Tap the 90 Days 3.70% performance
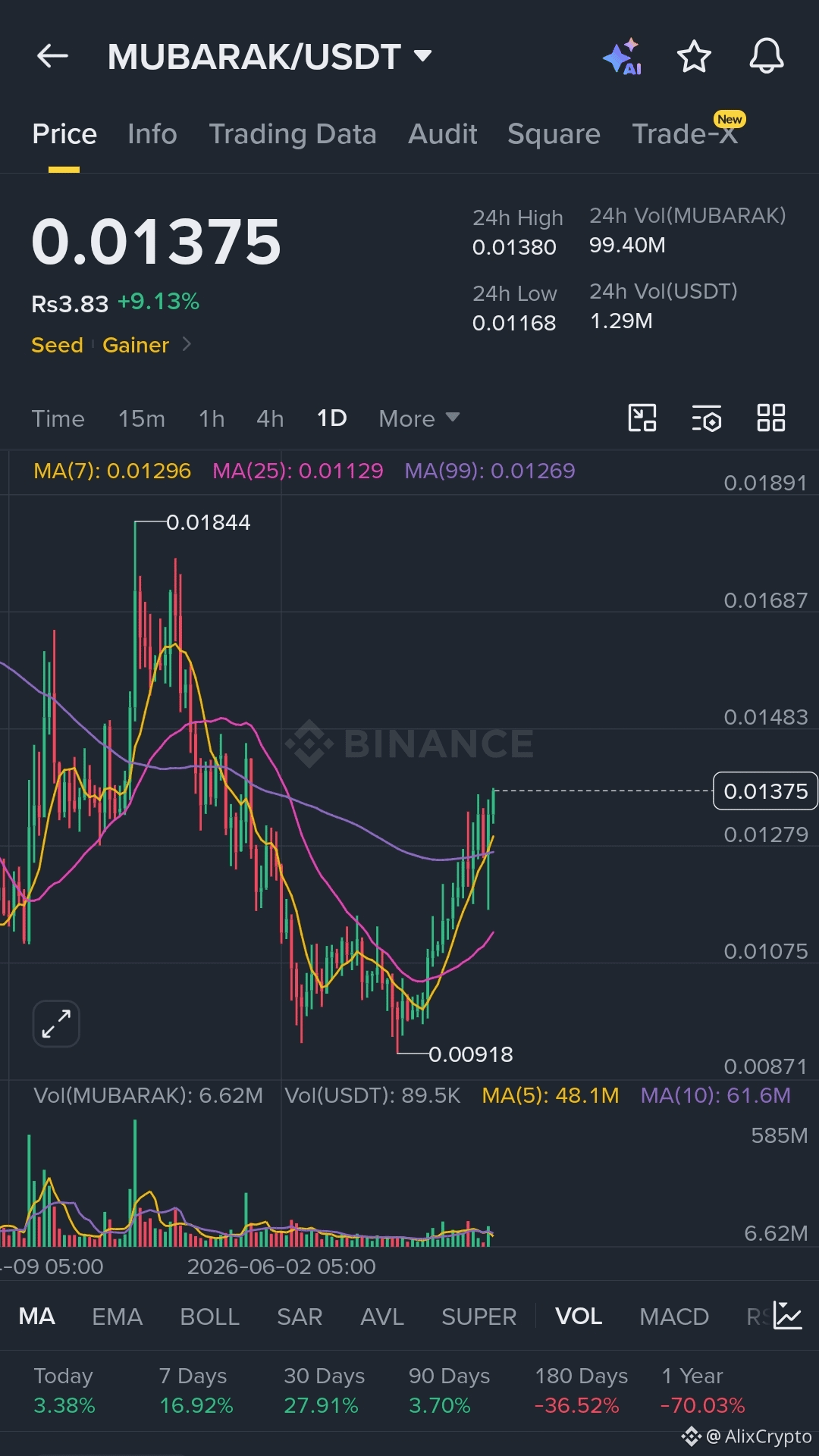The image size is (819, 1456). [449, 1390]
